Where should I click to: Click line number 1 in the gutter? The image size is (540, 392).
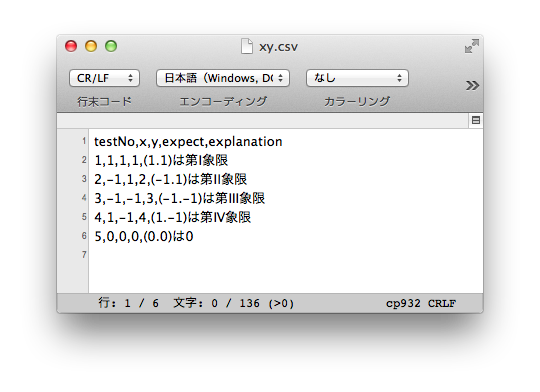[x=84, y=141]
